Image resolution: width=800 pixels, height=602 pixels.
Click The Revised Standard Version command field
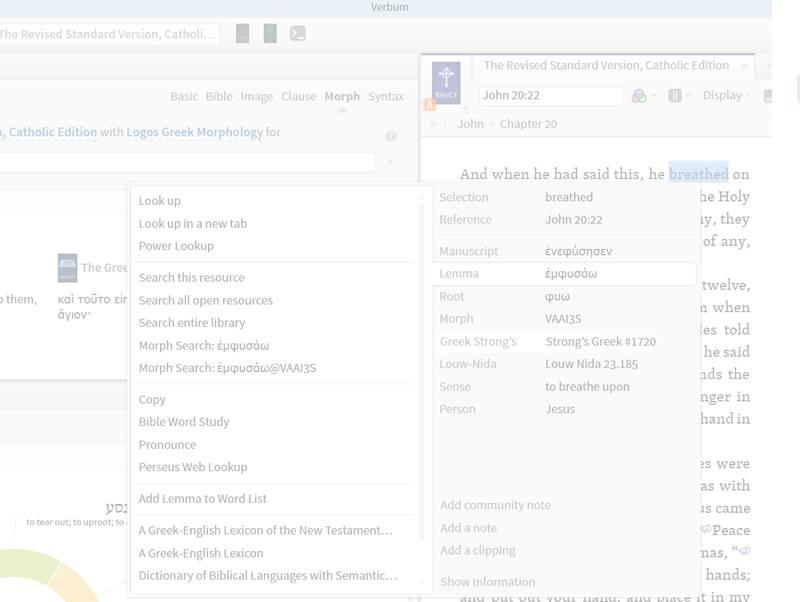[x=110, y=34]
